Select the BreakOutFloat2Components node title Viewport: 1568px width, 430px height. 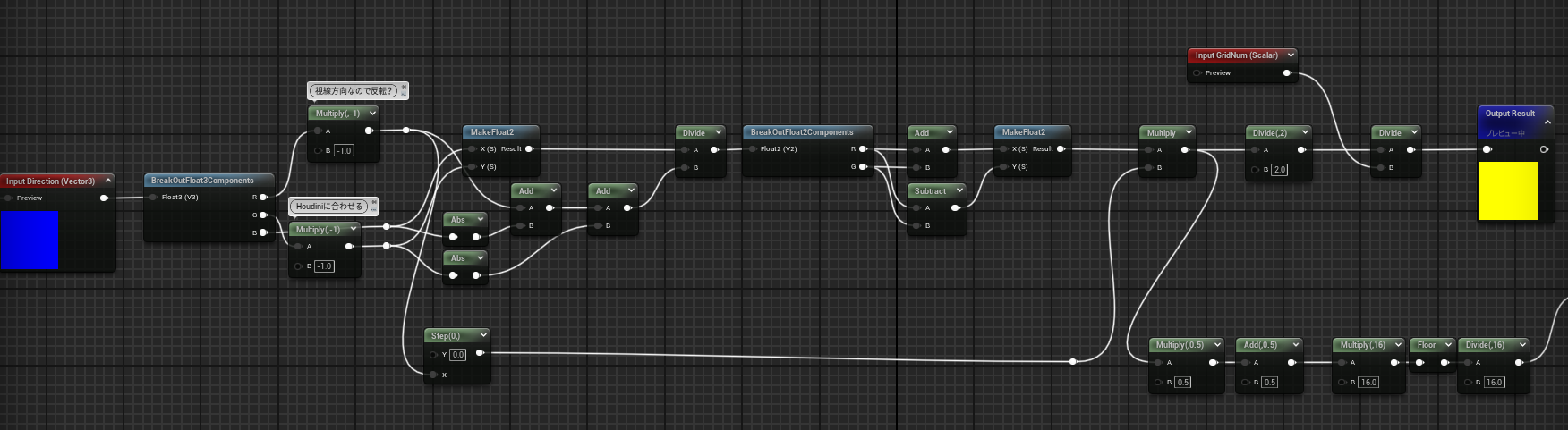(x=802, y=132)
